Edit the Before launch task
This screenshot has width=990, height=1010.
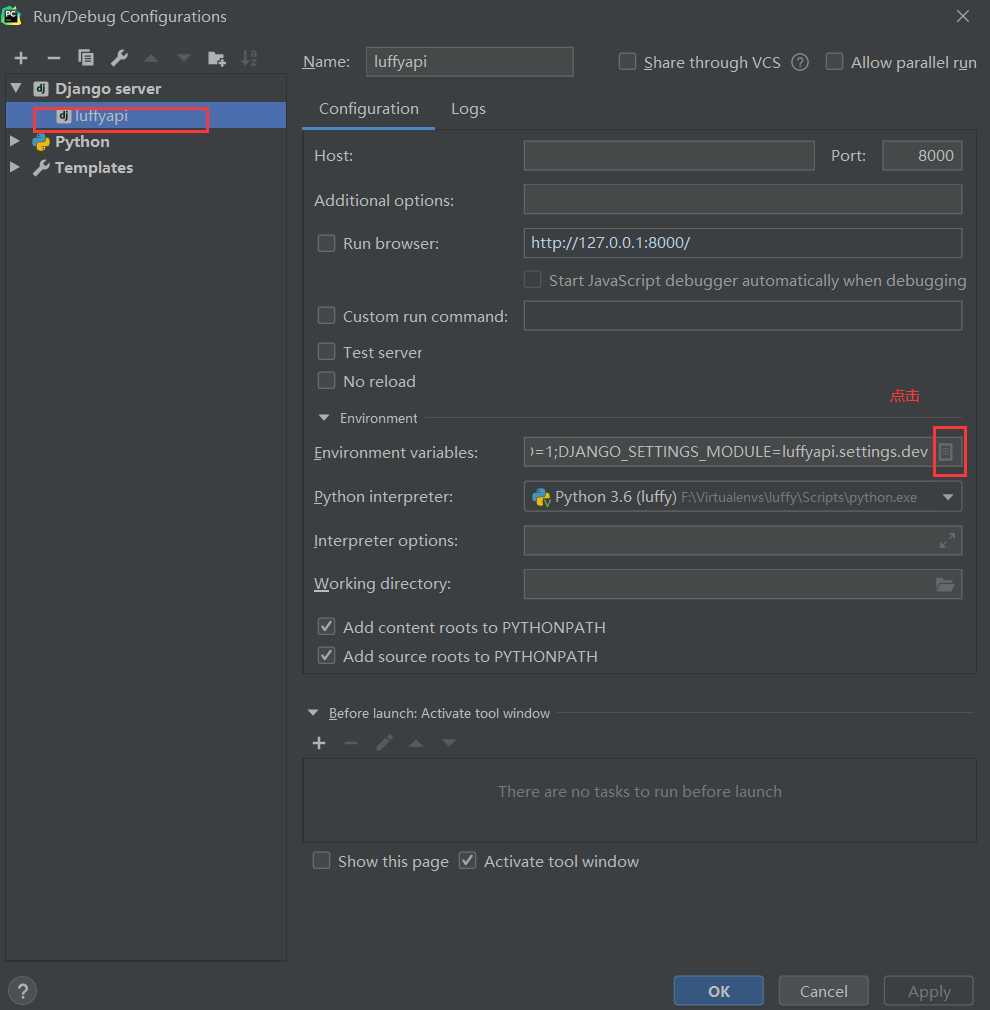click(384, 743)
